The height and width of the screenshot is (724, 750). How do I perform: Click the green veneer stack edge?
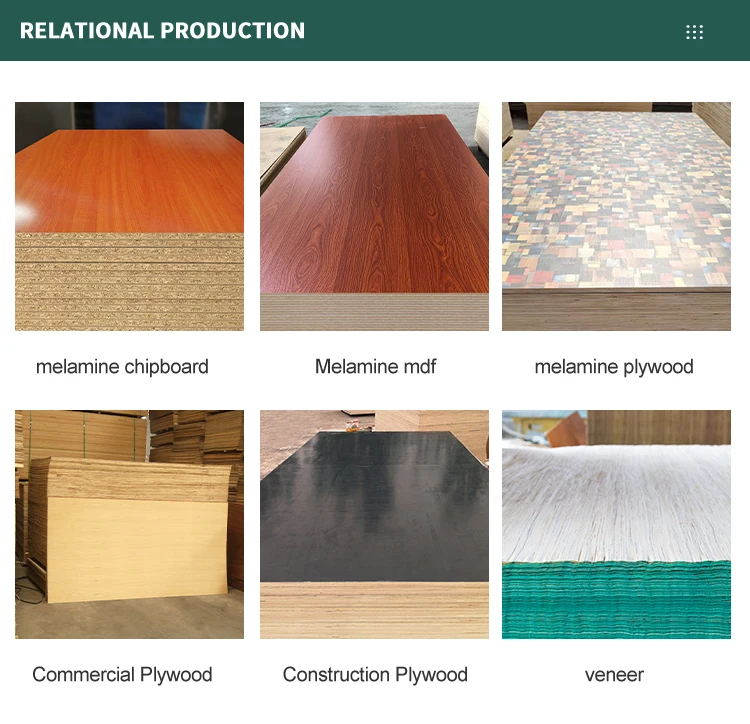[x=616, y=600]
